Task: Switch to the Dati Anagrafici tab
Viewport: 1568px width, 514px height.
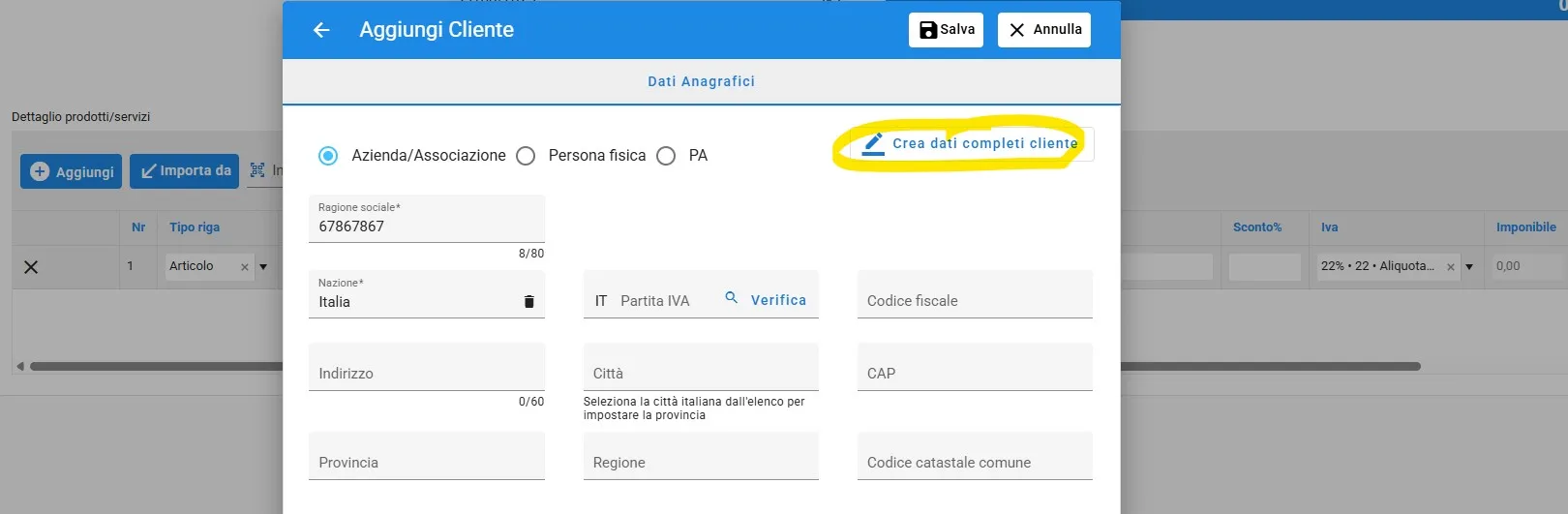Action: tap(701, 81)
